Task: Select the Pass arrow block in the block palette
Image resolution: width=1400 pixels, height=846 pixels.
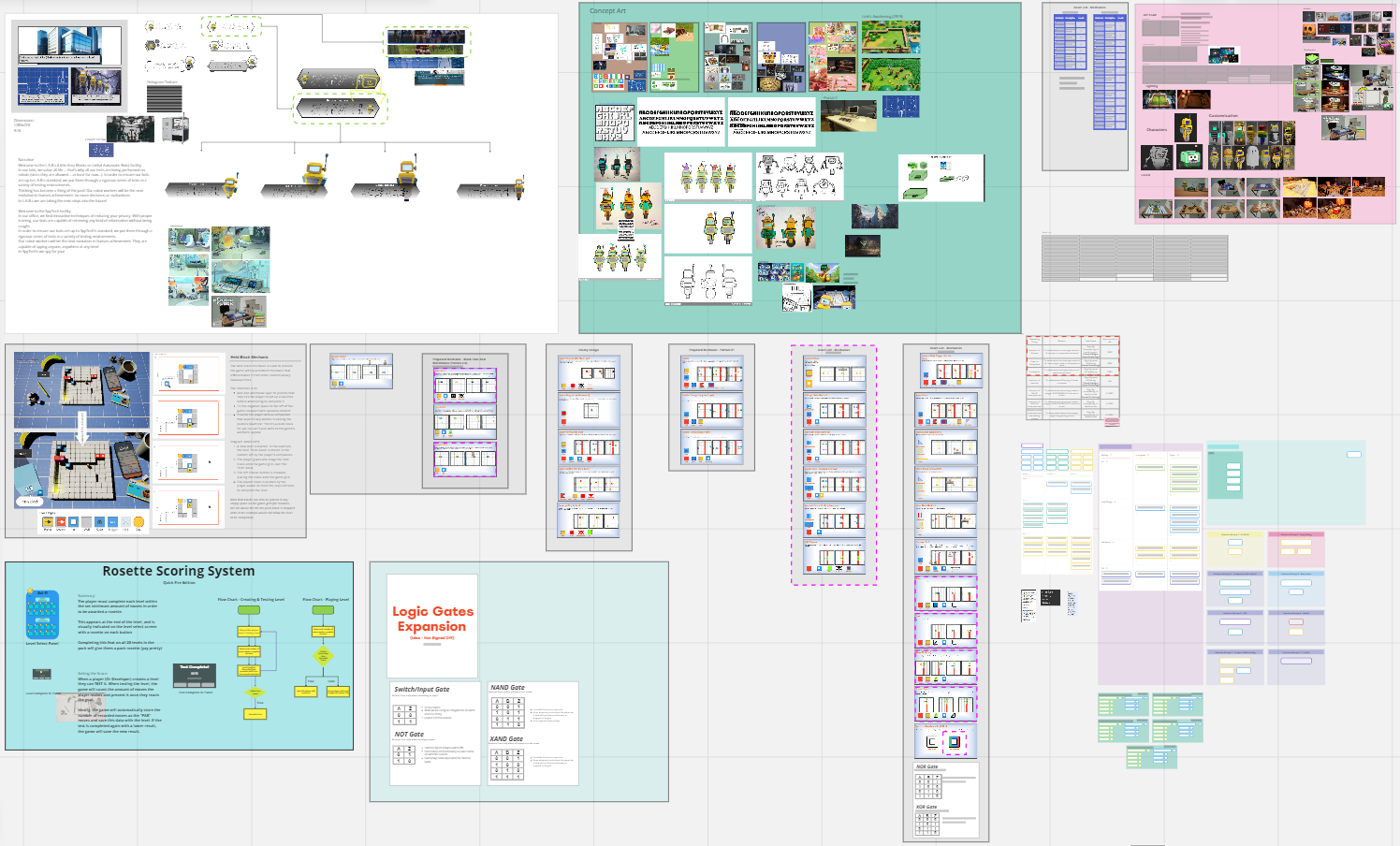Action: [49, 521]
